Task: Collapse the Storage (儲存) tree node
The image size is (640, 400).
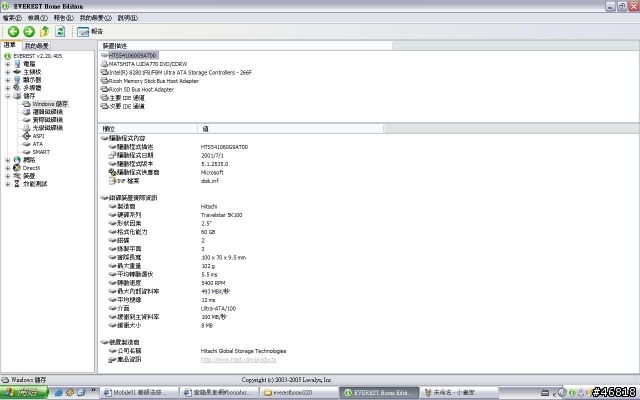Action: (x=7, y=96)
